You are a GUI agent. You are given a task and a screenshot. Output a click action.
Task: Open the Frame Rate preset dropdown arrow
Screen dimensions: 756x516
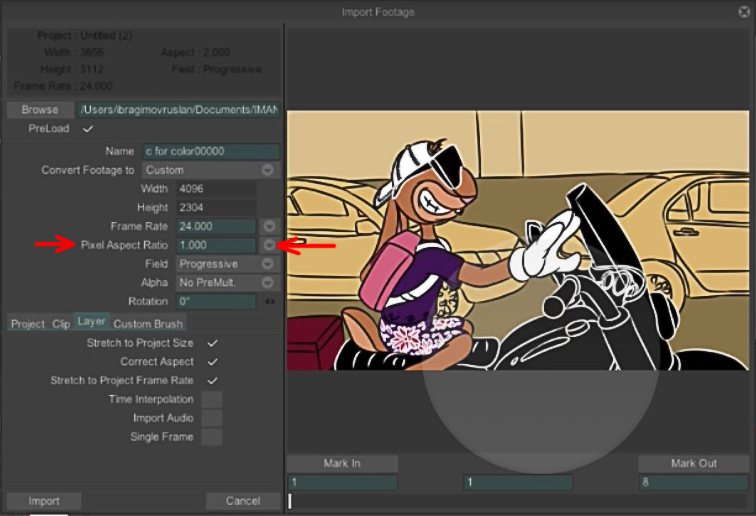[x=269, y=227]
